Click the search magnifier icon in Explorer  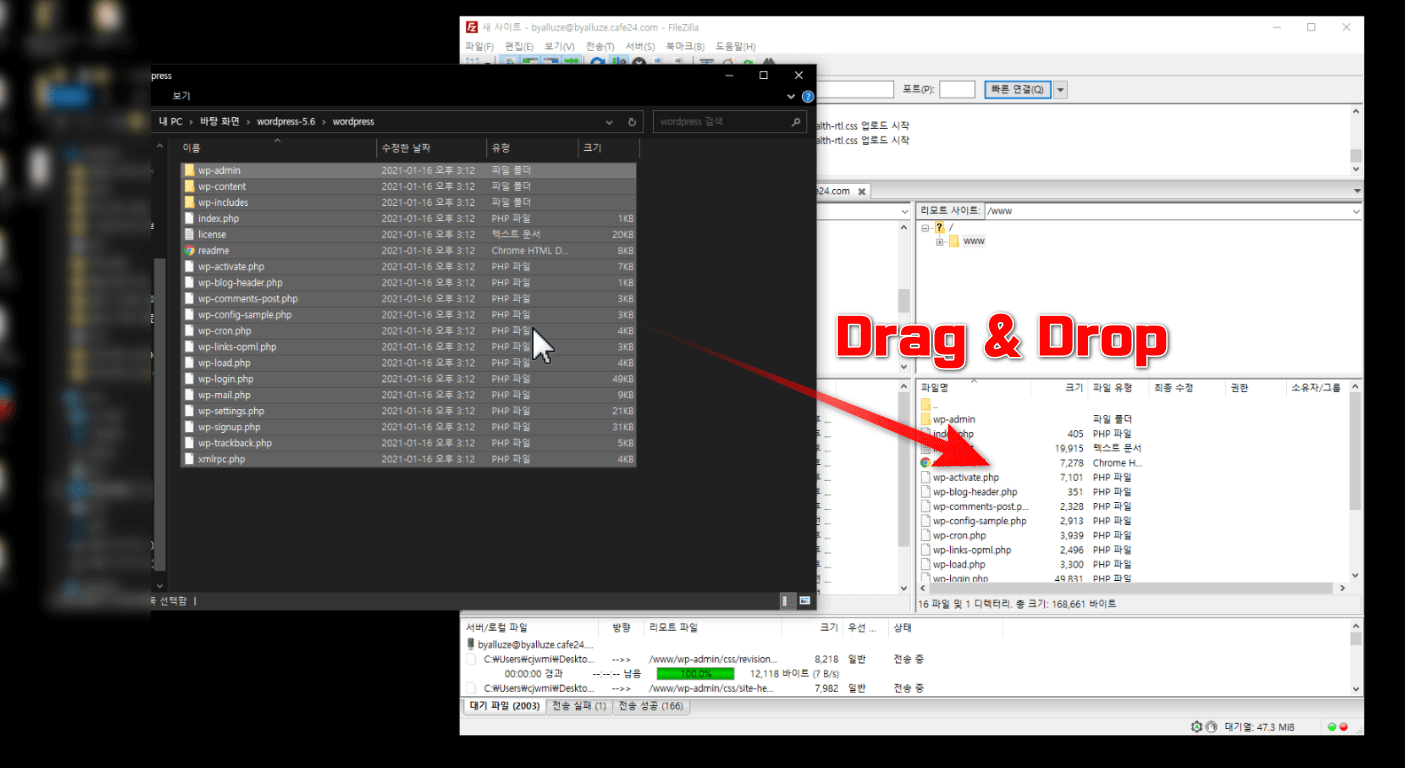click(x=796, y=122)
